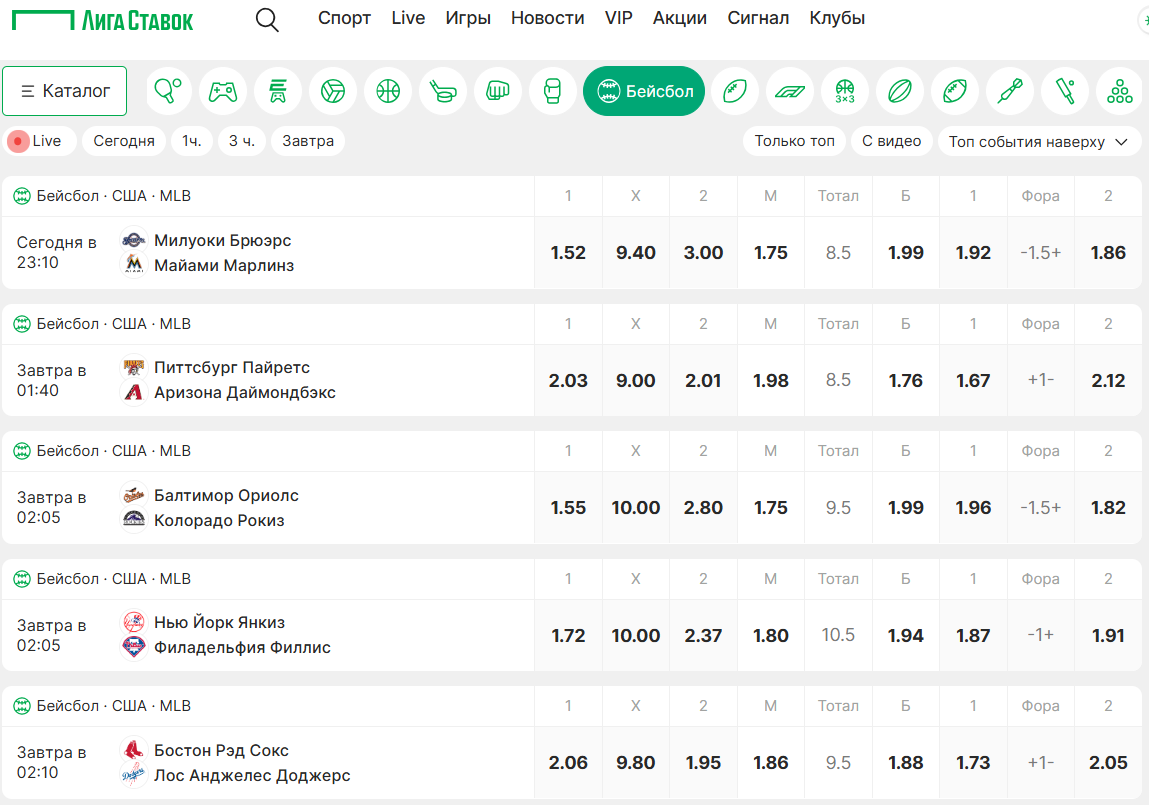Viewport: 1149px width, 805px height.
Task: Select the basketball sport icon
Action: [x=388, y=91]
